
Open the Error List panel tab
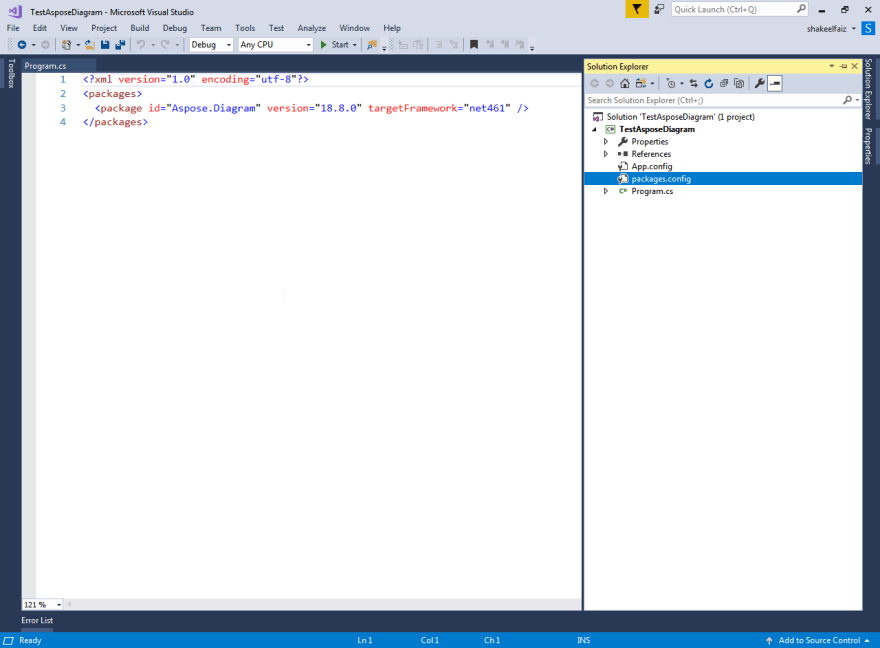pos(37,620)
